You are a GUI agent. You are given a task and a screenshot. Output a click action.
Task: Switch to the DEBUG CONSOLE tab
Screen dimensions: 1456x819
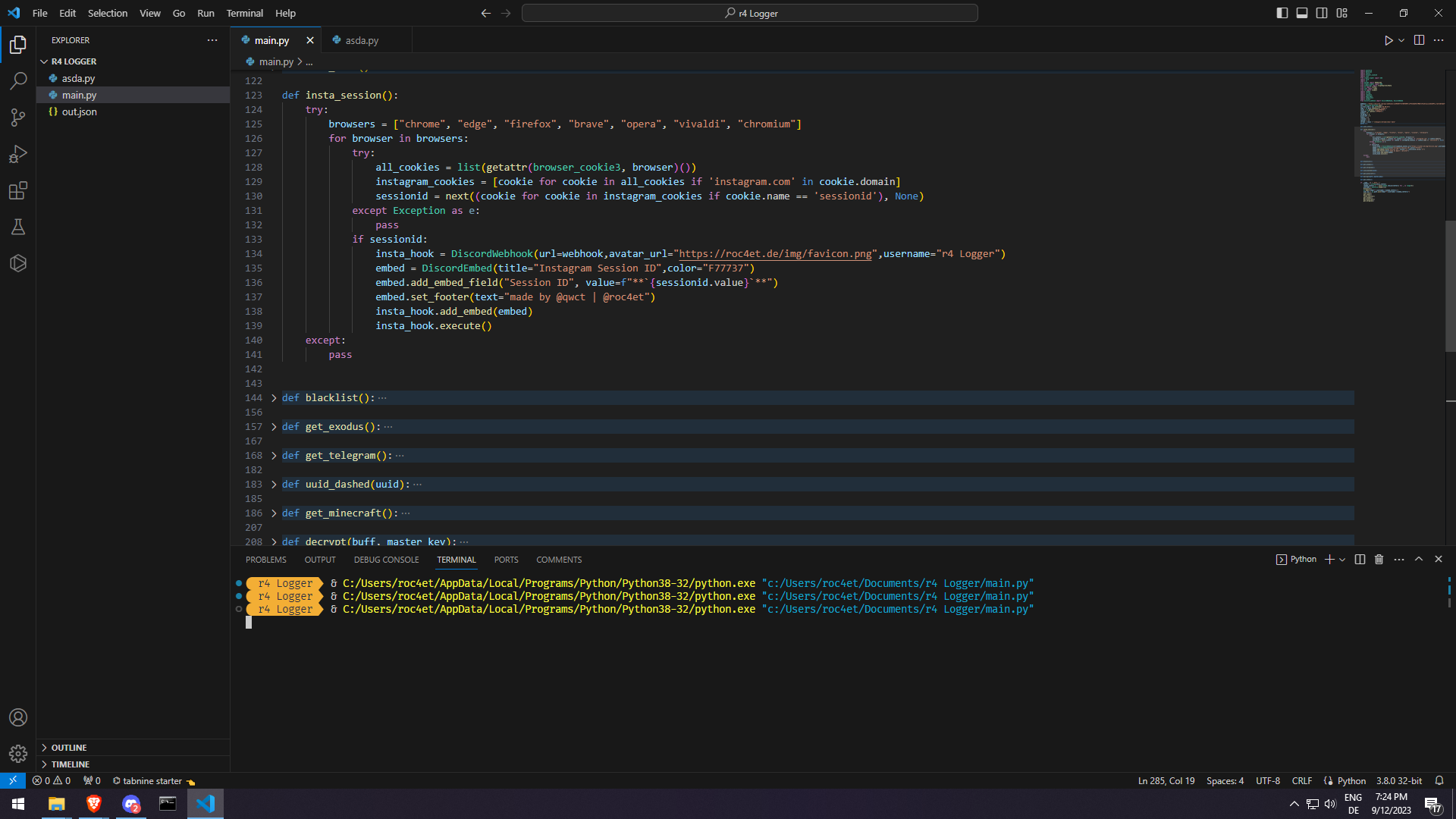tap(386, 560)
